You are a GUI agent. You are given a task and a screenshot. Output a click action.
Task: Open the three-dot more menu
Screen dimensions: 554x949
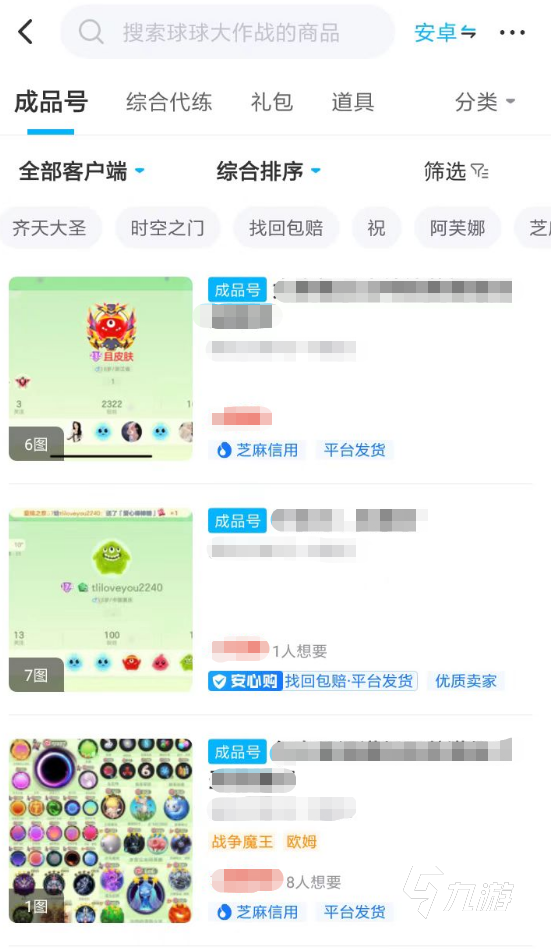512,33
